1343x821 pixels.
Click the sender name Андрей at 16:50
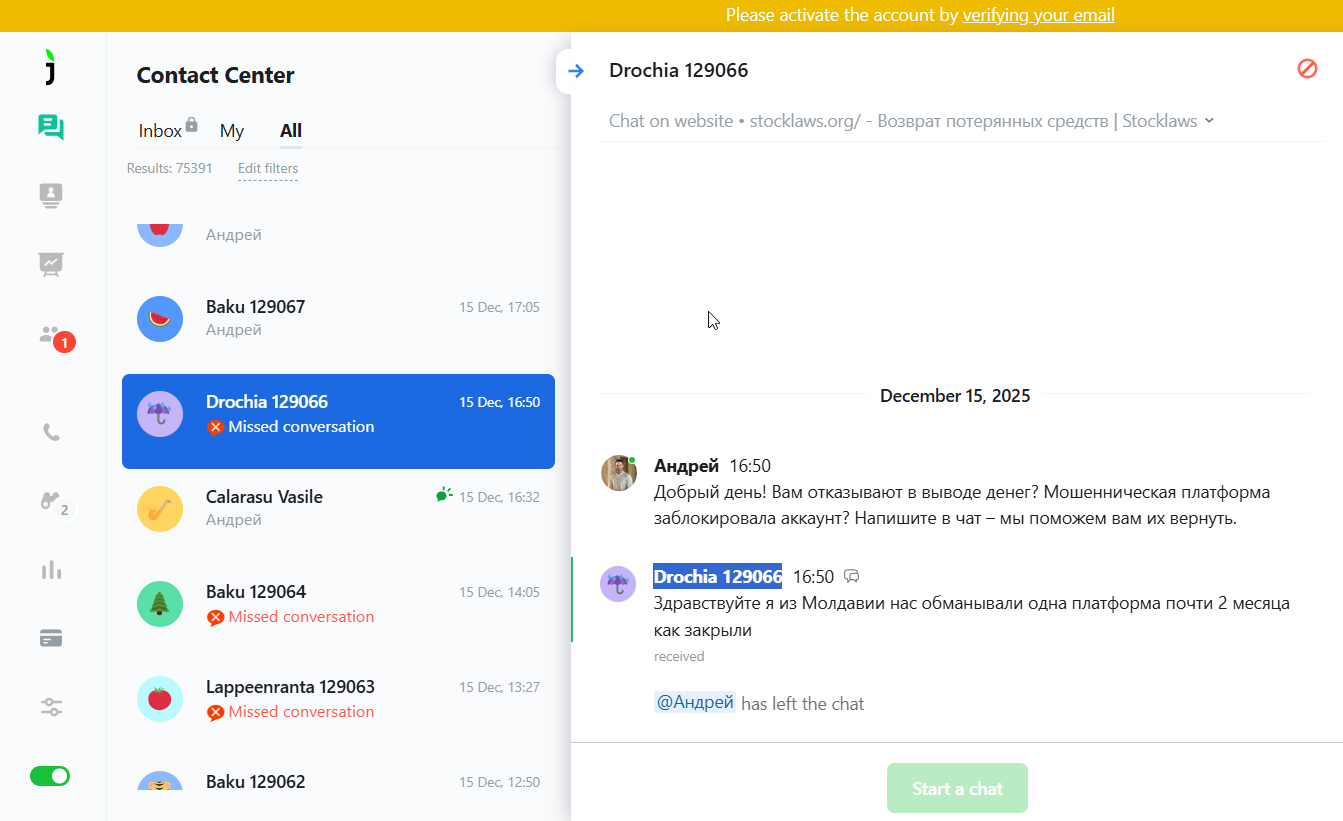pos(686,466)
